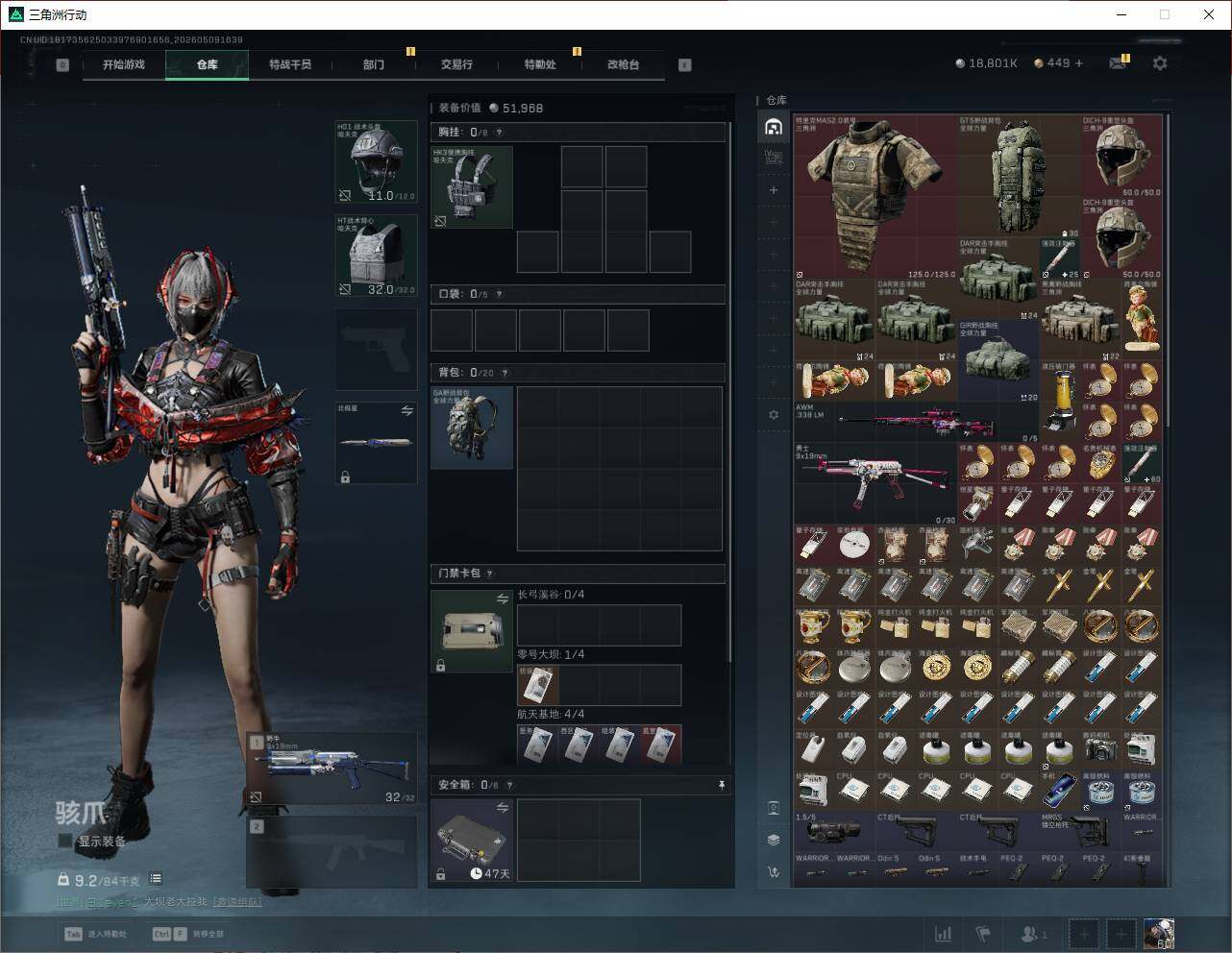Select the equipped HT tactical vest

pos(376,255)
